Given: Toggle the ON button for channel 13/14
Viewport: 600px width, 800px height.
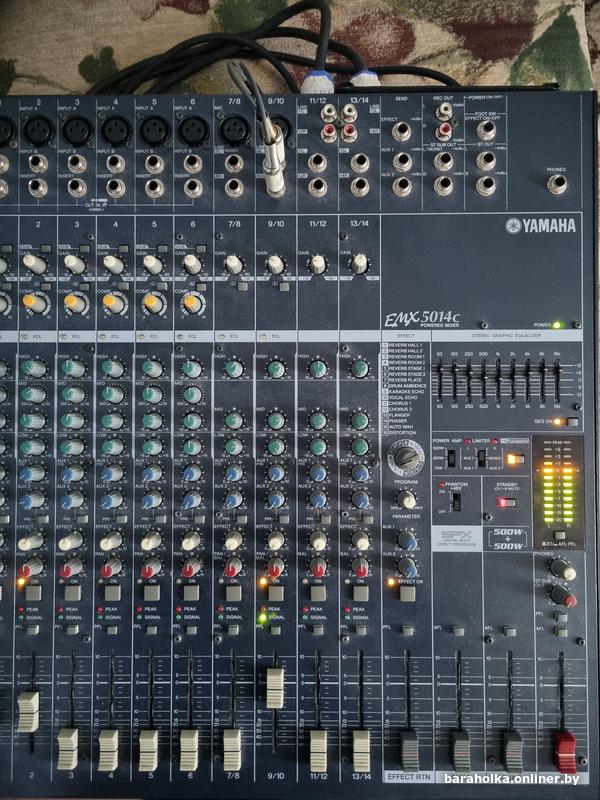Looking at the screenshot, I should point(361,593).
